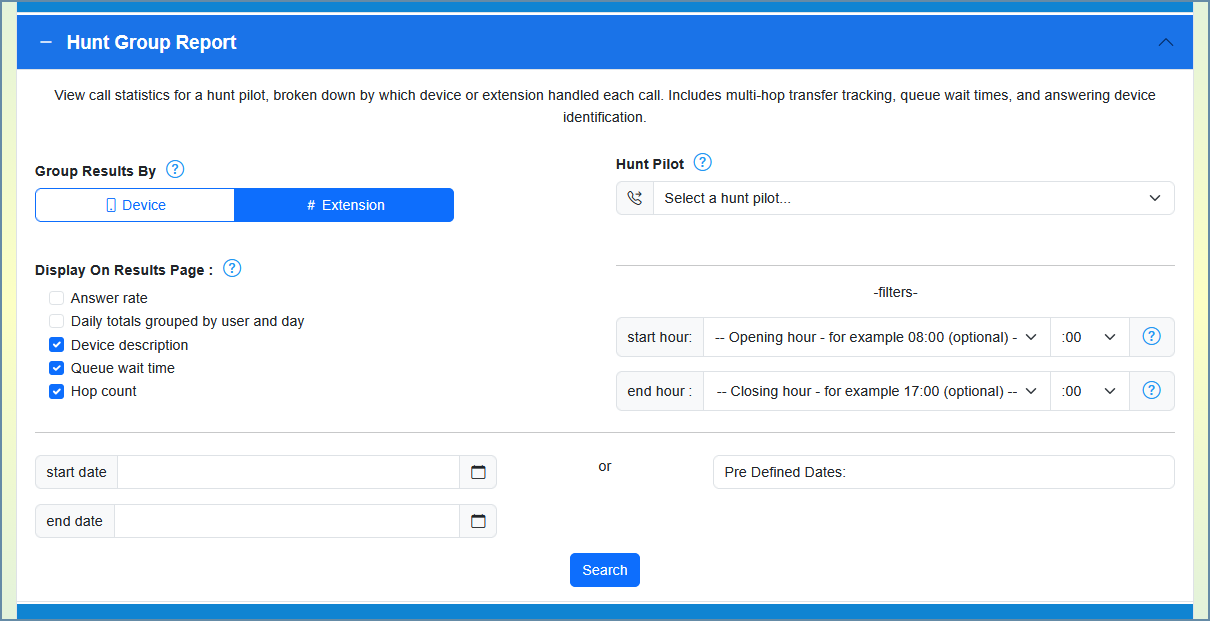This screenshot has height=621, width=1210.
Task: Enable the Answer rate checkbox
Action: [57, 298]
